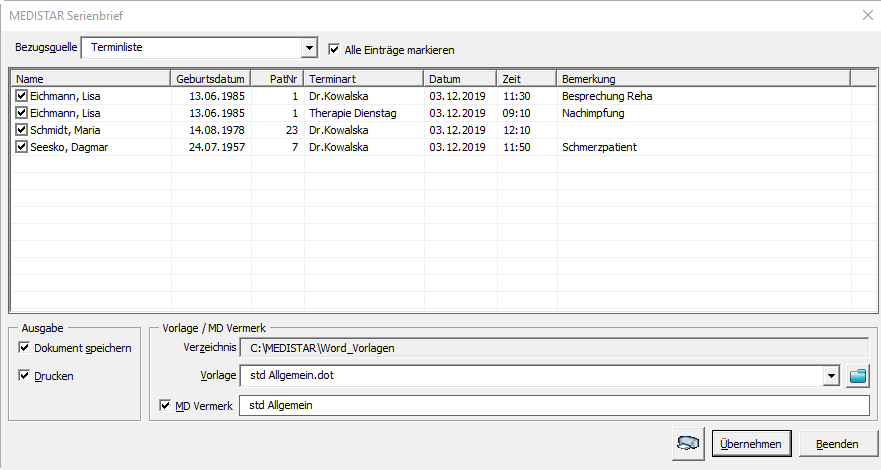The image size is (881, 470).
Task: Toggle 'Alle Einträge markieren' checkbox
Action: [335, 49]
